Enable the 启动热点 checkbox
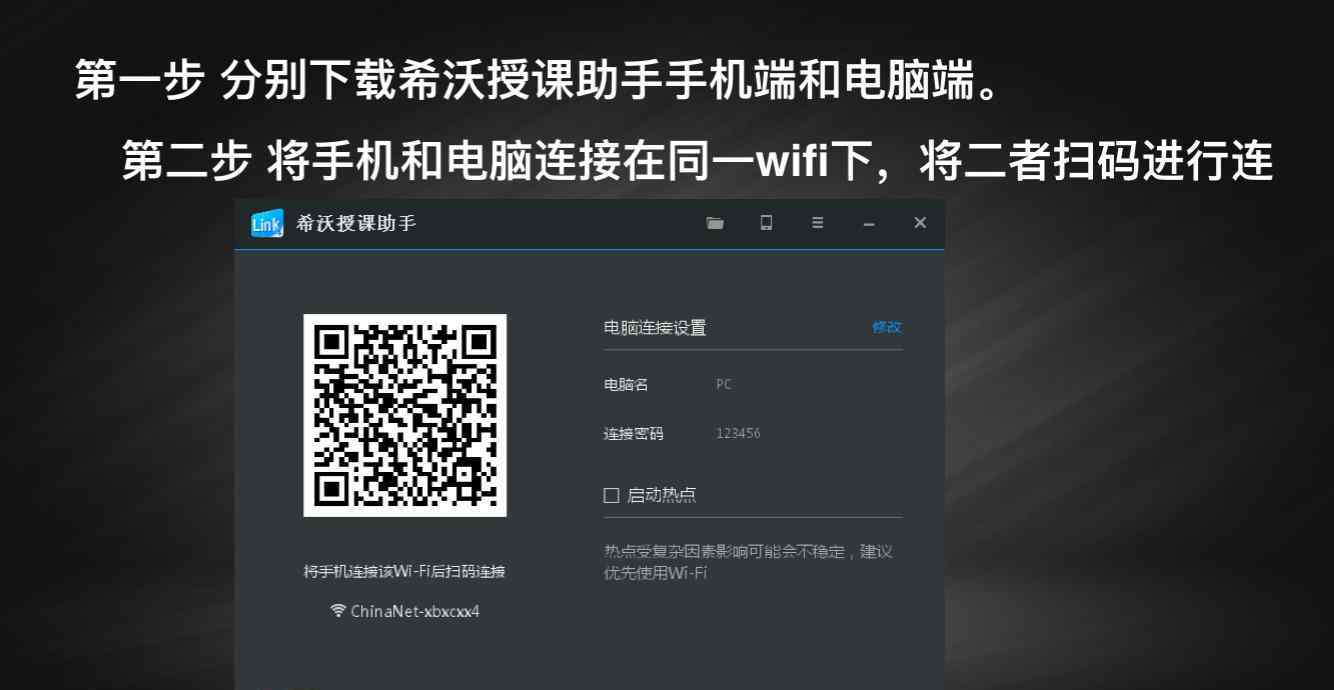The height and width of the screenshot is (690, 1334). tap(611, 495)
